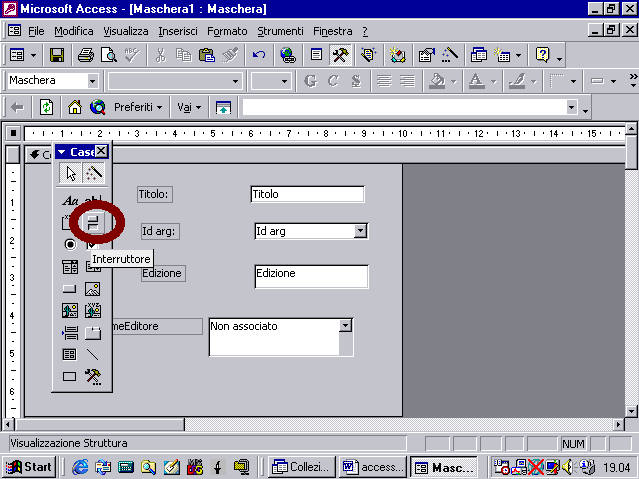
Task: Select the Command Button tool in toolbox
Action: [70, 289]
